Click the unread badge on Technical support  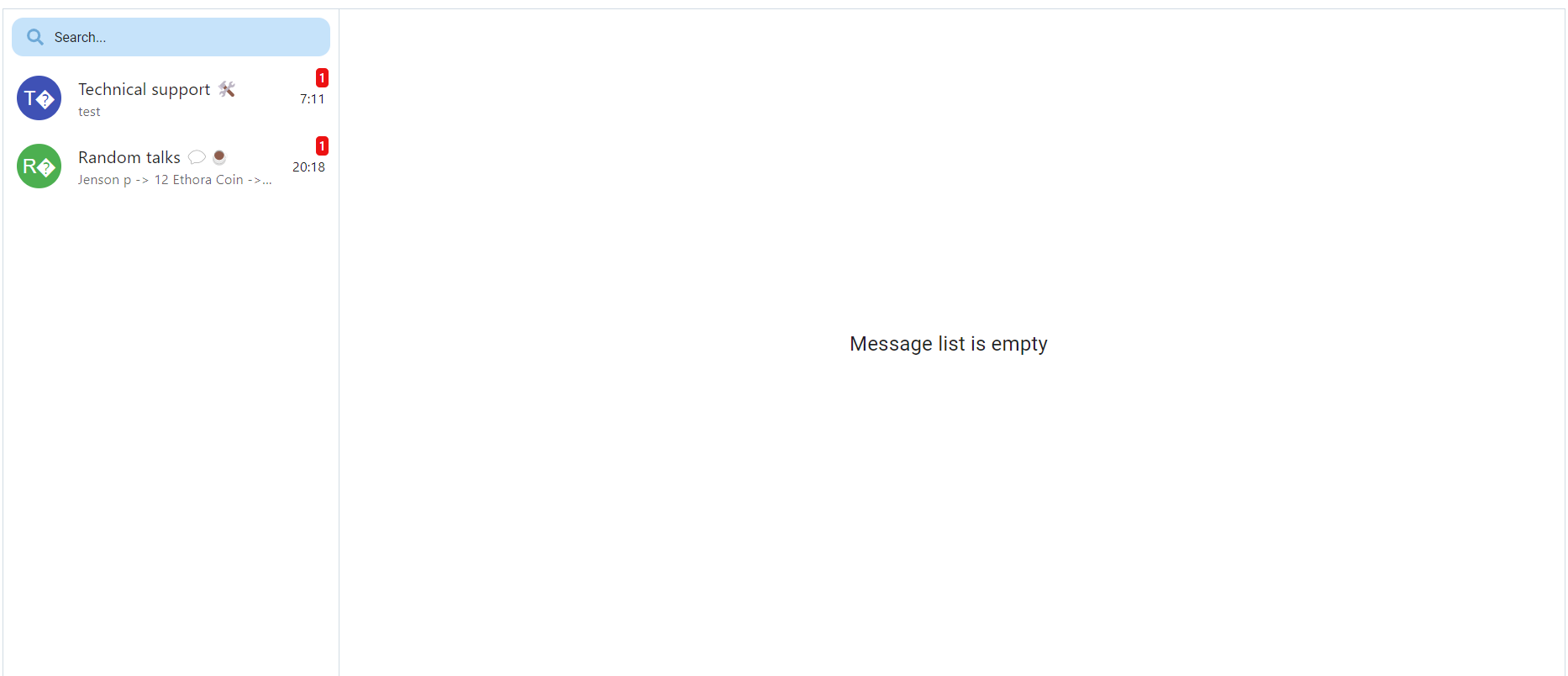pyautogui.click(x=322, y=78)
